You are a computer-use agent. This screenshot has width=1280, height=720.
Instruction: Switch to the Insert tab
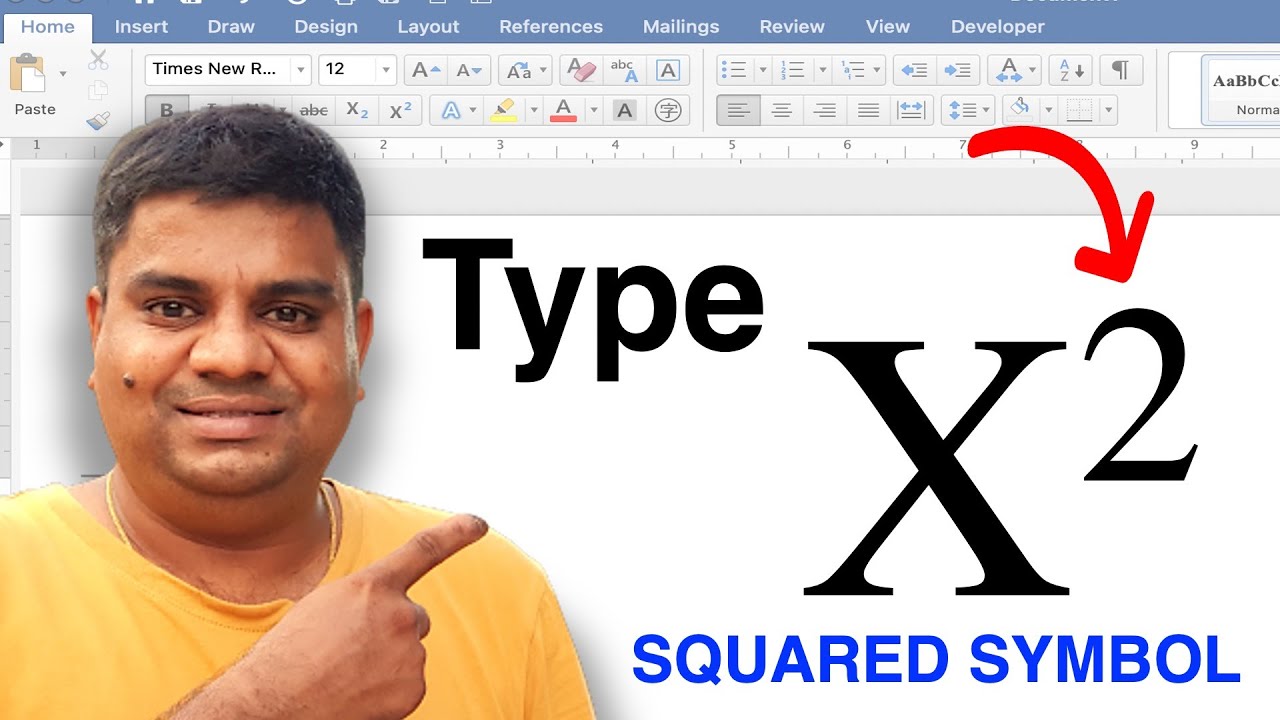coord(141,27)
